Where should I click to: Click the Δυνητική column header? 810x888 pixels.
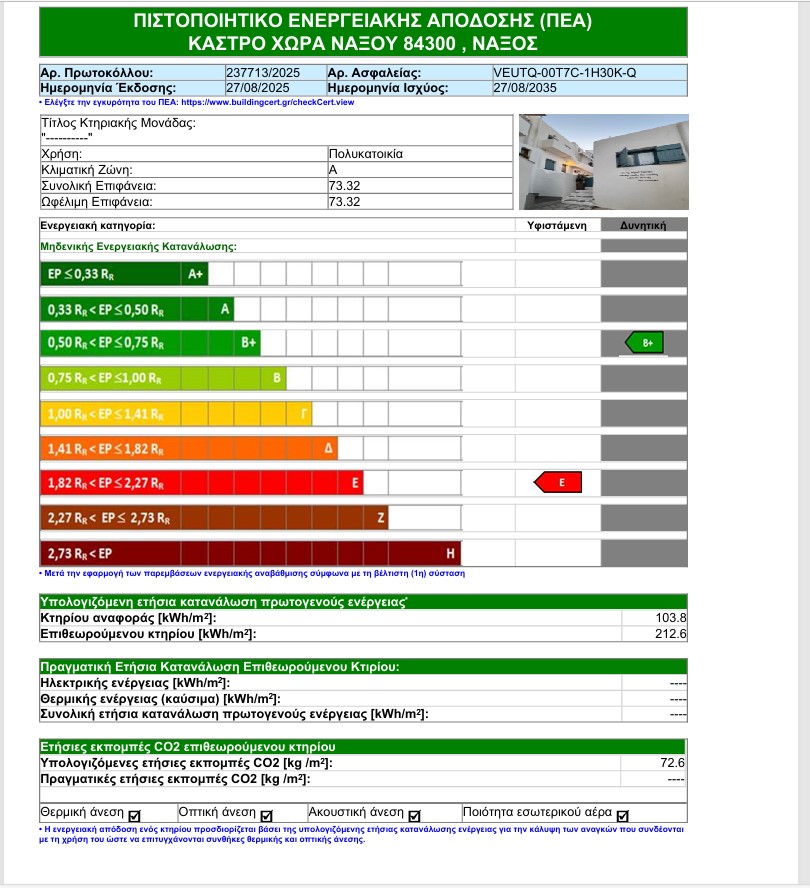(x=643, y=225)
